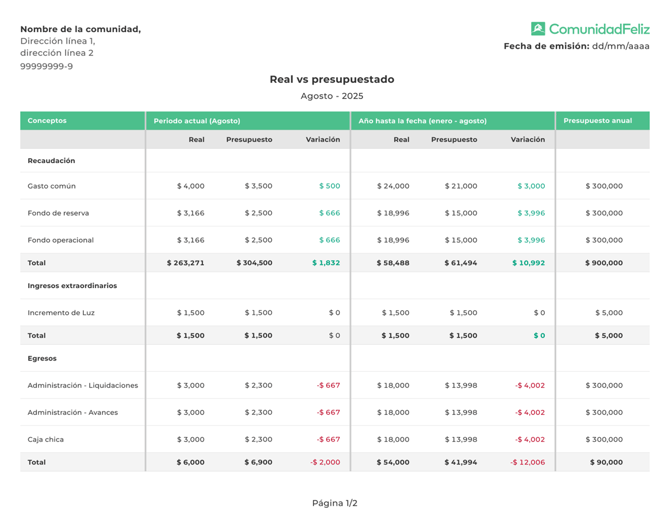
Task: Click the ComunidadFeliz house logo icon
Action: [538, 29]
